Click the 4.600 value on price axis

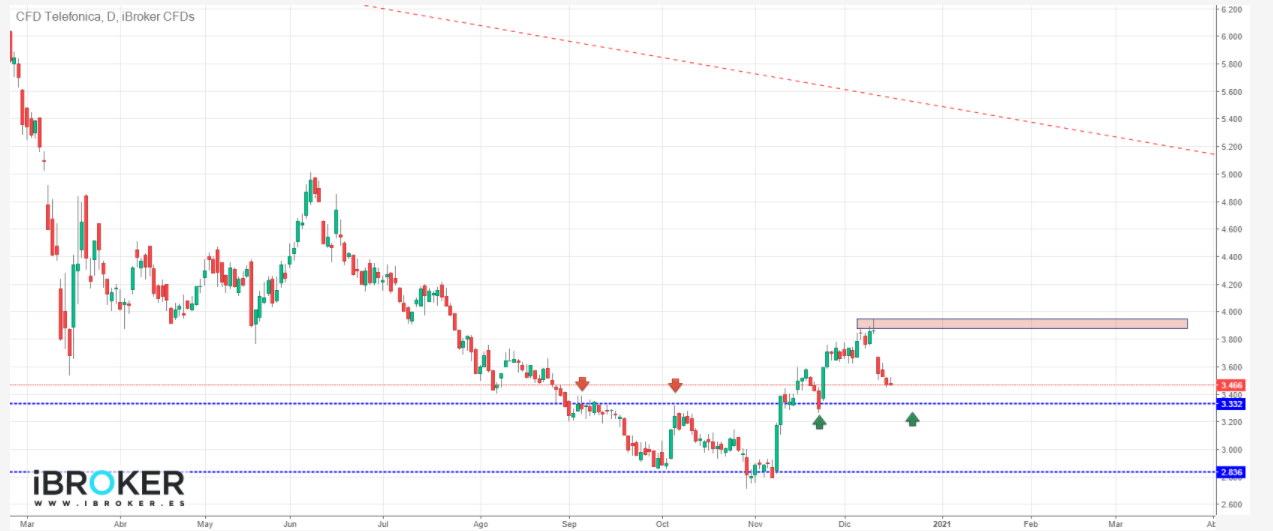(1230, 230)
